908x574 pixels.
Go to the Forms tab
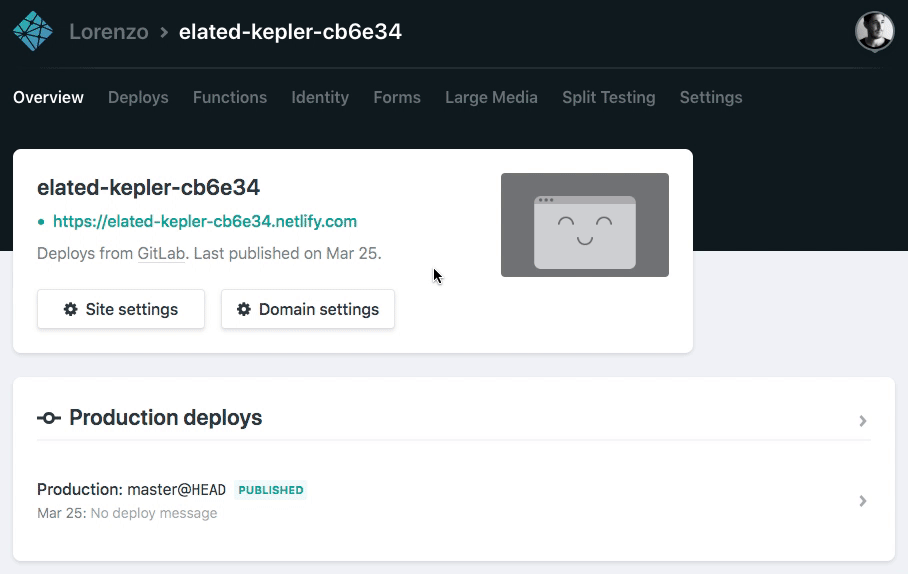point(397,97)
